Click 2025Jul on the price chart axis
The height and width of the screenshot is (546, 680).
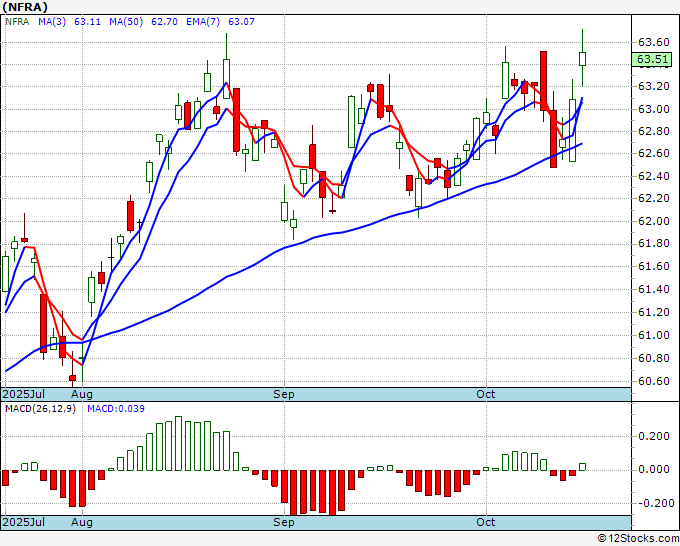[24, 394]
